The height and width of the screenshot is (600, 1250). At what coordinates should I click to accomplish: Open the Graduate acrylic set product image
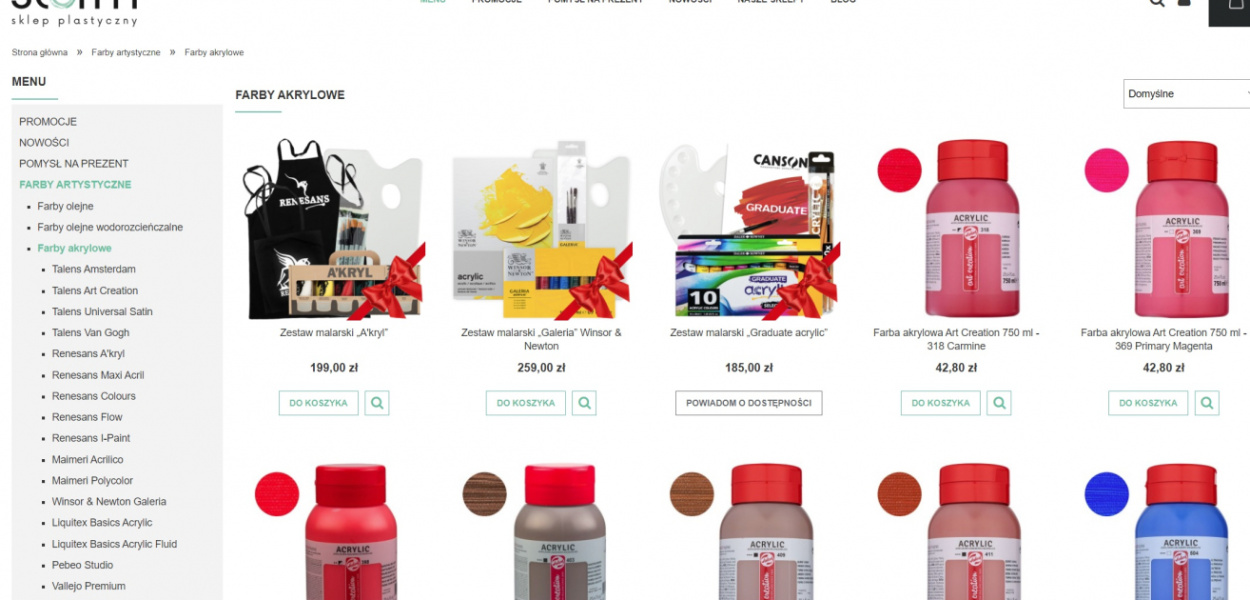pos(749,230)
